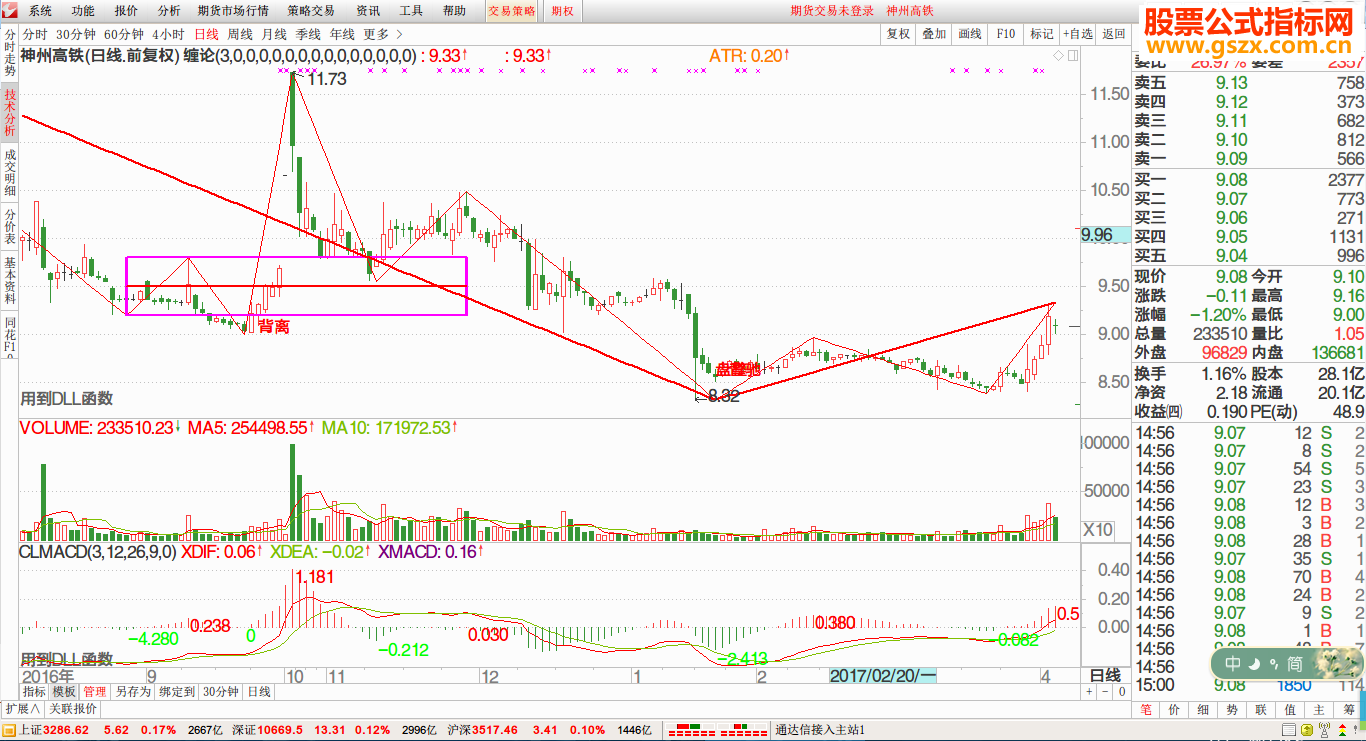Viewport: 1366px width, 741px height.
Task: Expand the 扩展∧ panel
Action: 22,708
